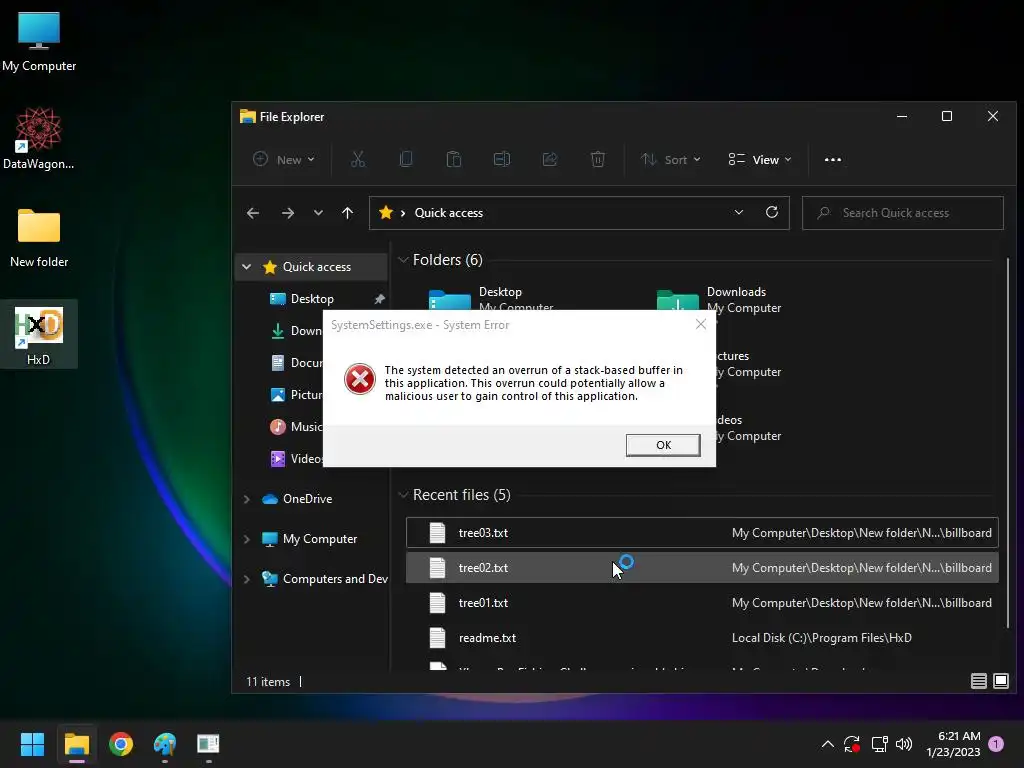Open the Windows Start menu
Screen dimensions: 1024x768
[32, 744]
